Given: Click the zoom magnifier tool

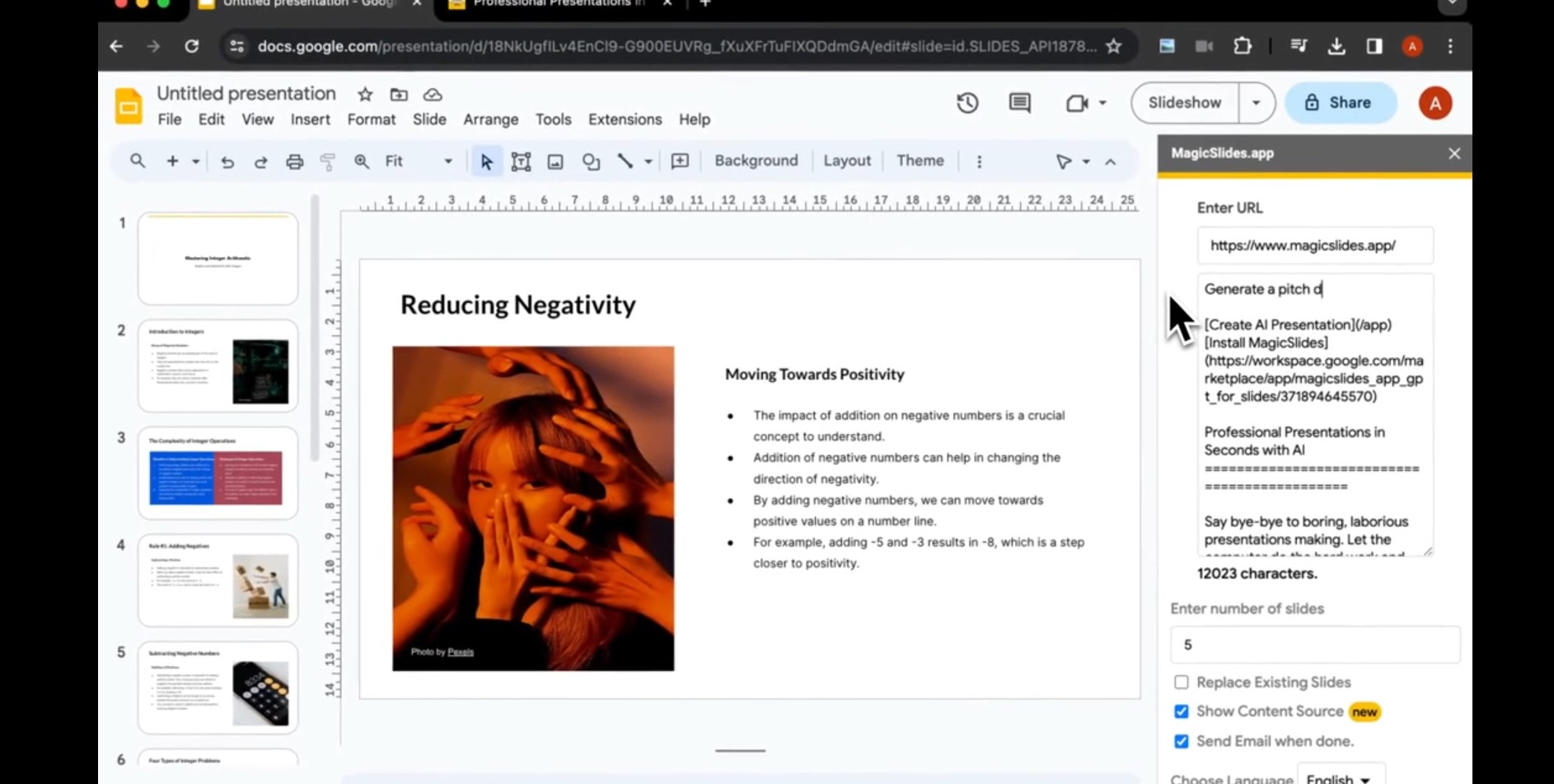Looking at the screenshot, I should click(x=362, y=161).
